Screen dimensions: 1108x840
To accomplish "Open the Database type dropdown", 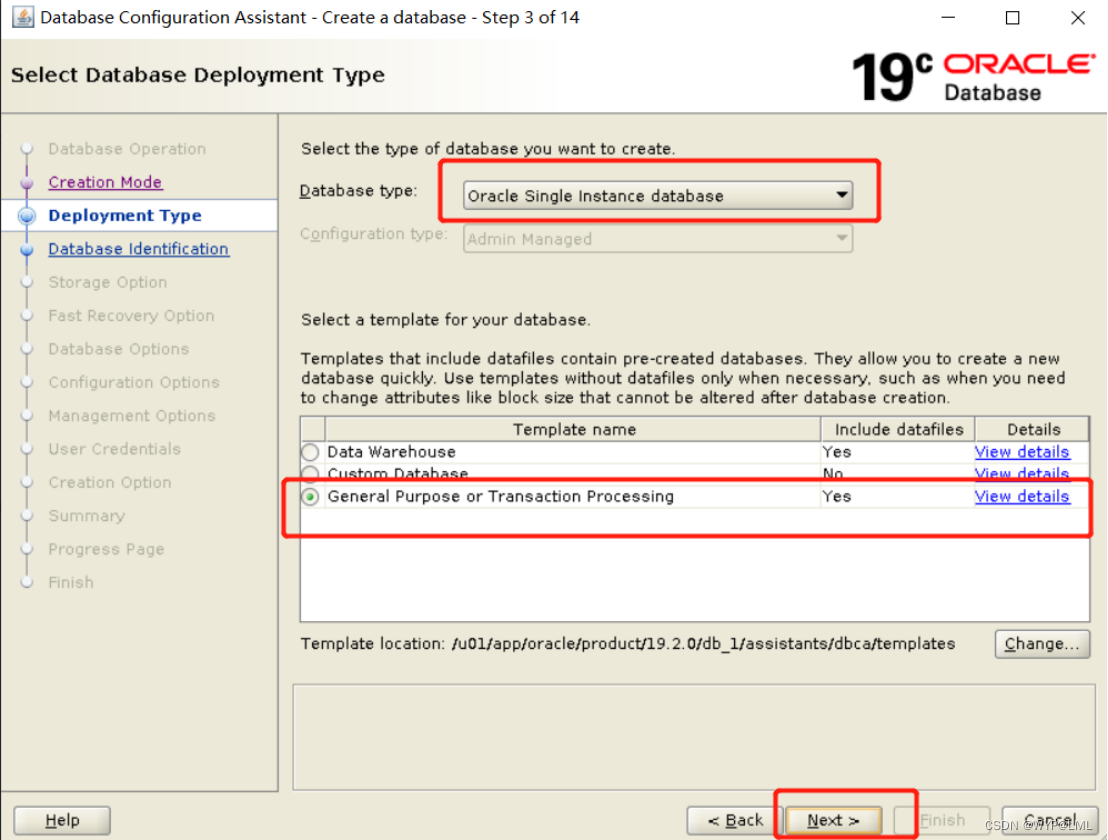I will (x=657, y=196).
